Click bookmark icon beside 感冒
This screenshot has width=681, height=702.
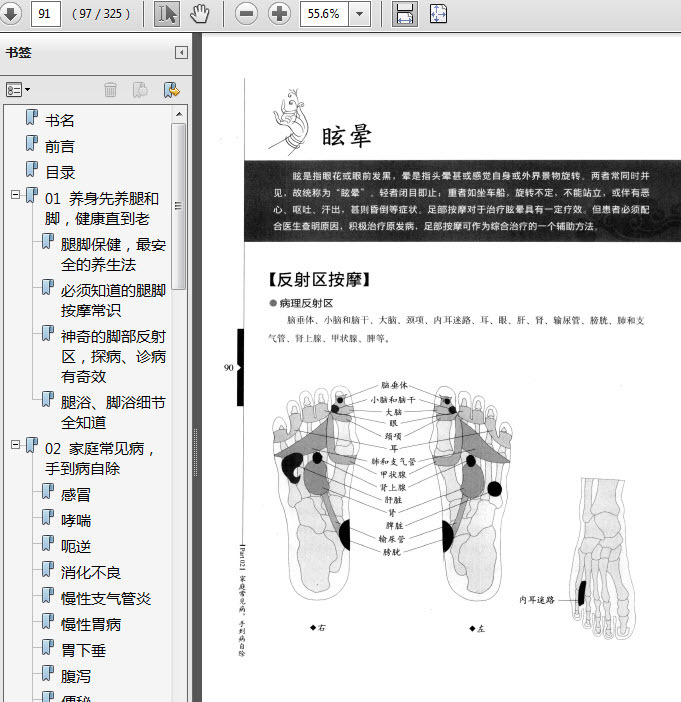(48, 492)
